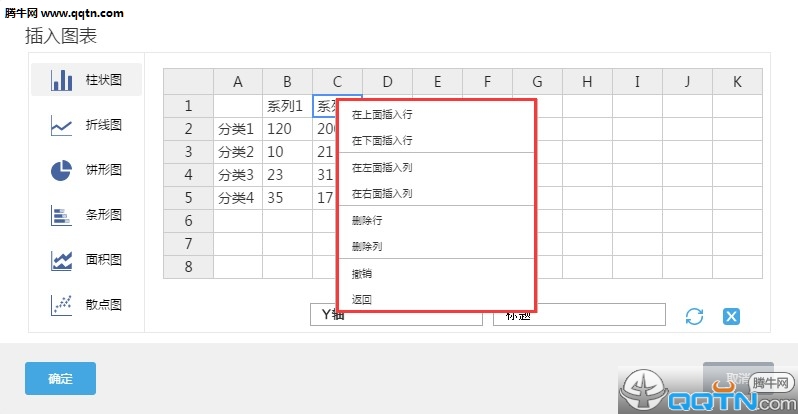Screen dimensions: 798x414
Task: Click the blue refresh arrows icon
Action: (x=694, y=316)
